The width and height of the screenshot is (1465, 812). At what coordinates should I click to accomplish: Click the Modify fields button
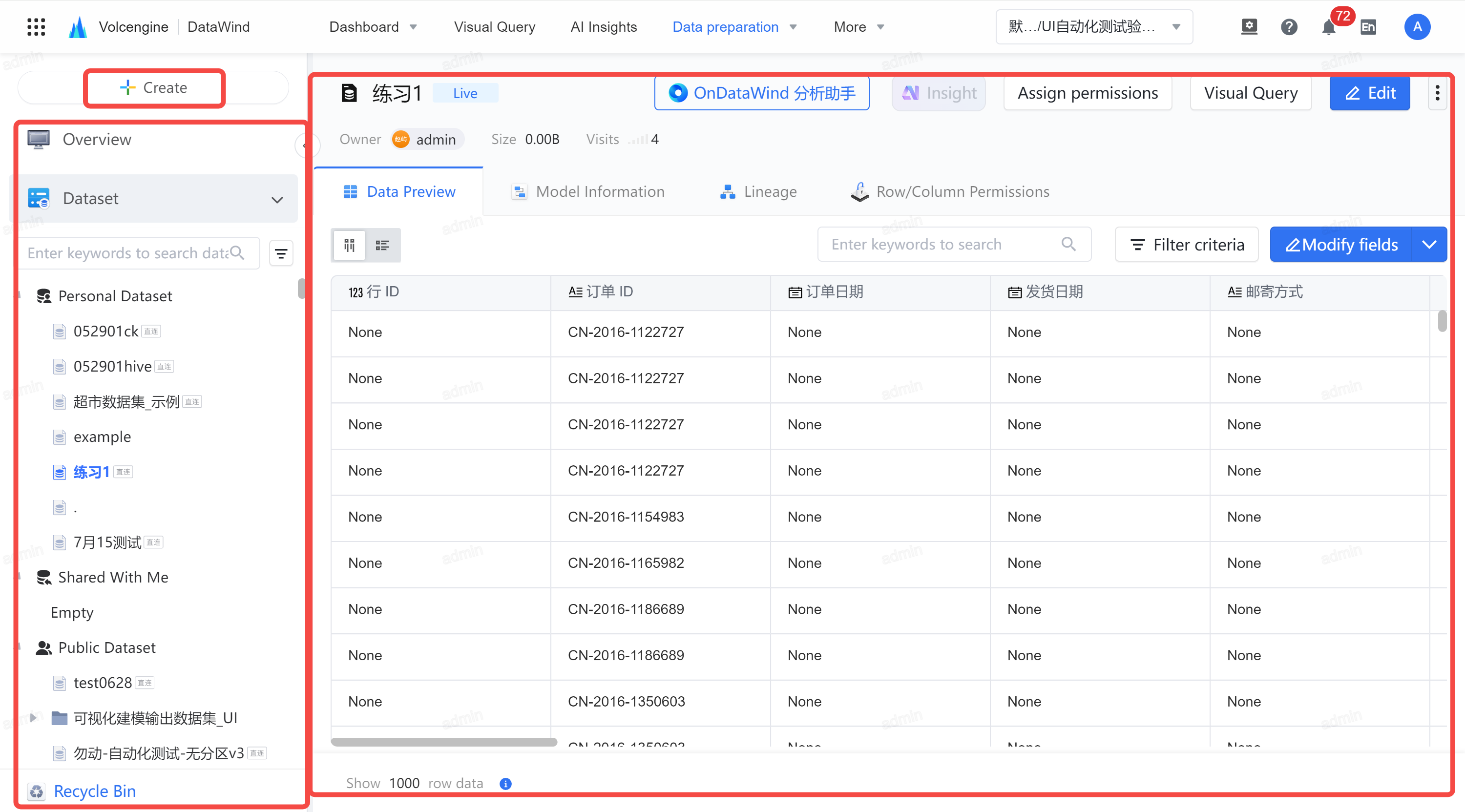point(1341,245)
